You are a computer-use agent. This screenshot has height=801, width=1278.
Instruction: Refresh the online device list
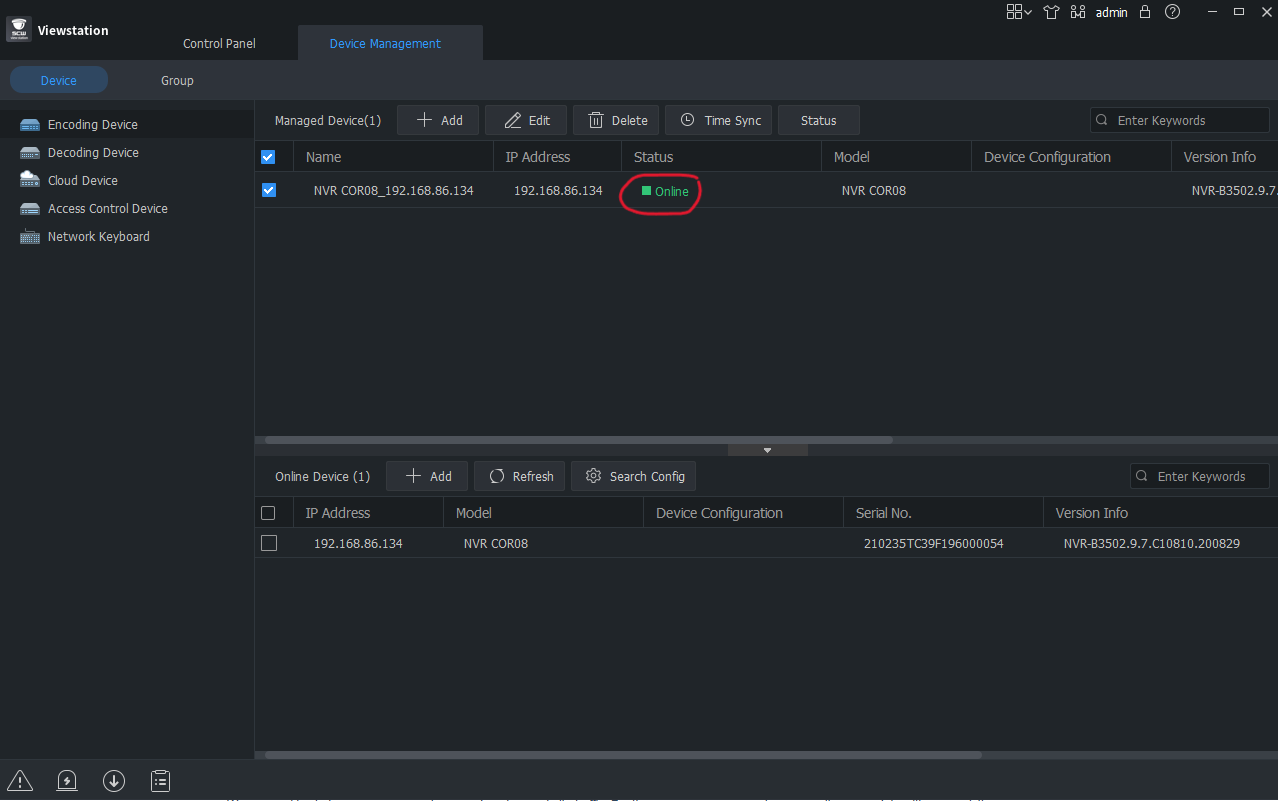(x=520, y=476)
